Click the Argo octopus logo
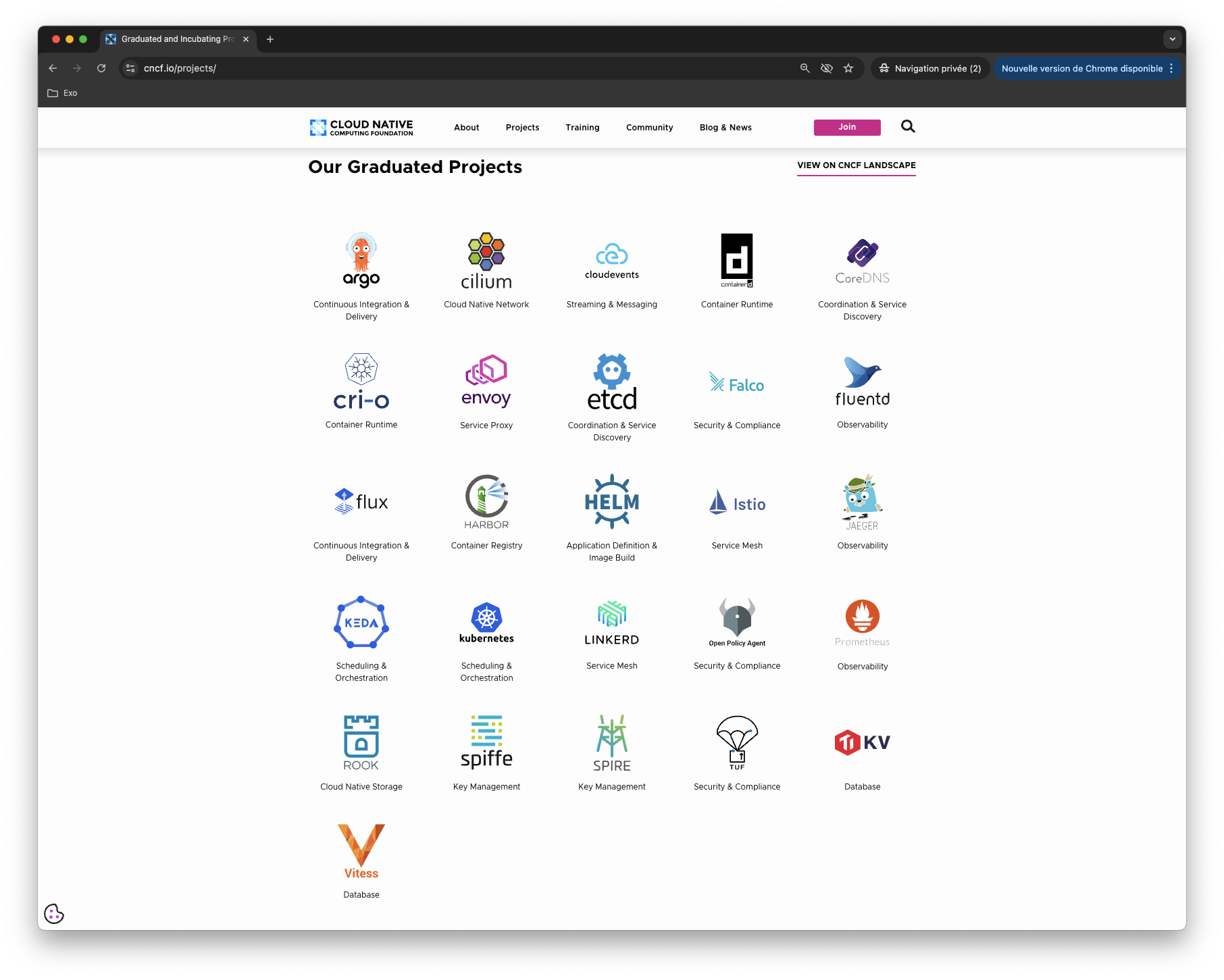 coord(361,260)
